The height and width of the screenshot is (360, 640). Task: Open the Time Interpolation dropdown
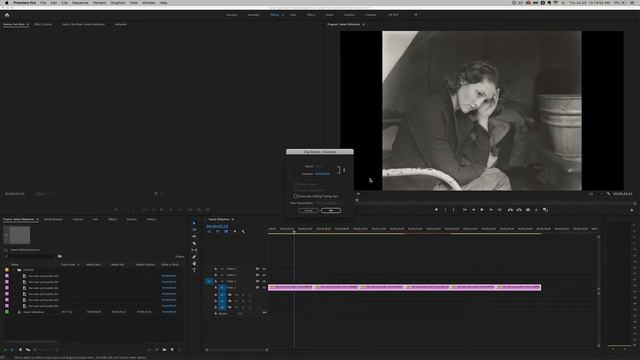pyautogui.click(x=329, y=203)
